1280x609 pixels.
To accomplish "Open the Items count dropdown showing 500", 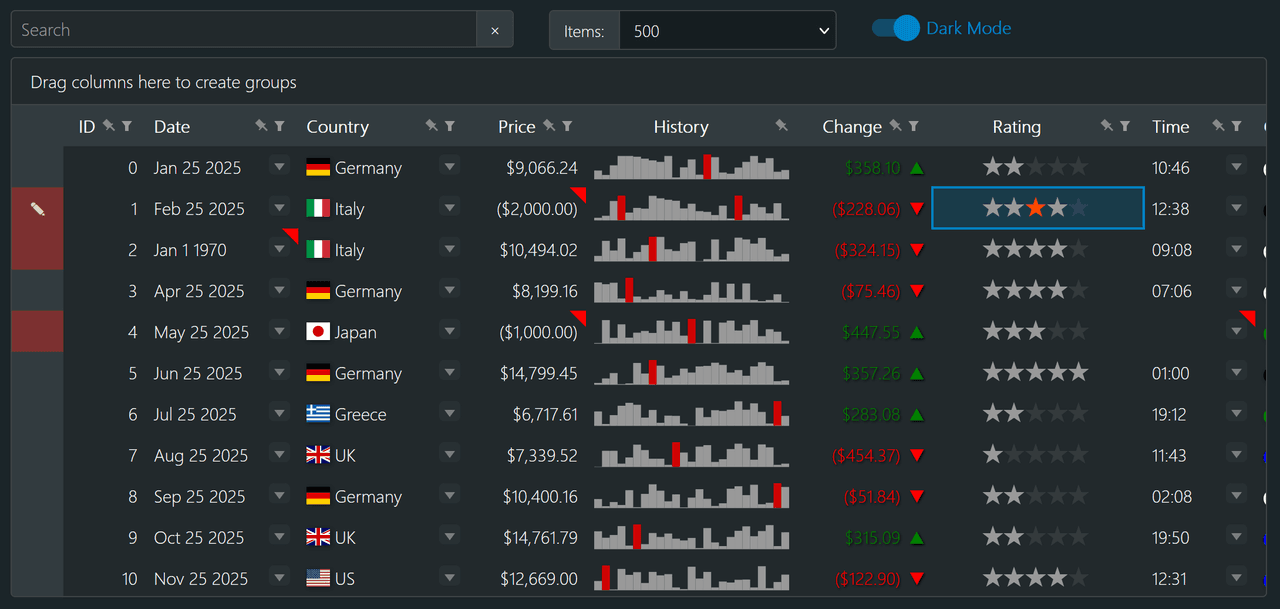I will click(x=728, y=31).
